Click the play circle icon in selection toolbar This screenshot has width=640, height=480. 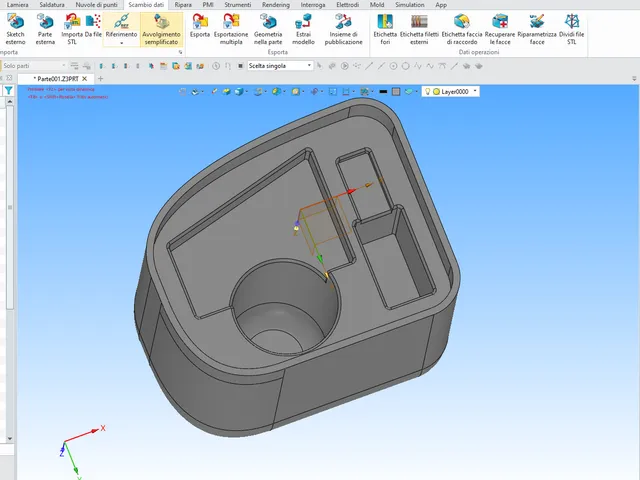(x=344, y=66)
